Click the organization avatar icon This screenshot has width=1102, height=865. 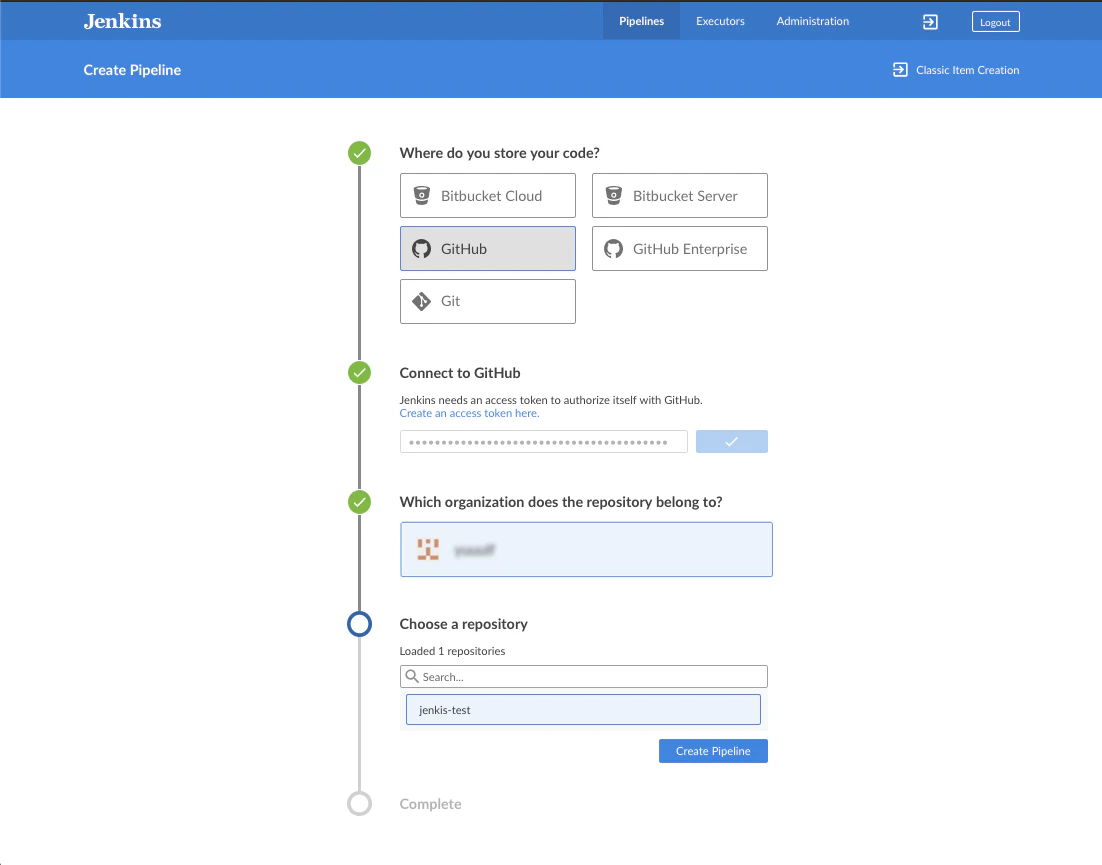[x=428, y=549]
